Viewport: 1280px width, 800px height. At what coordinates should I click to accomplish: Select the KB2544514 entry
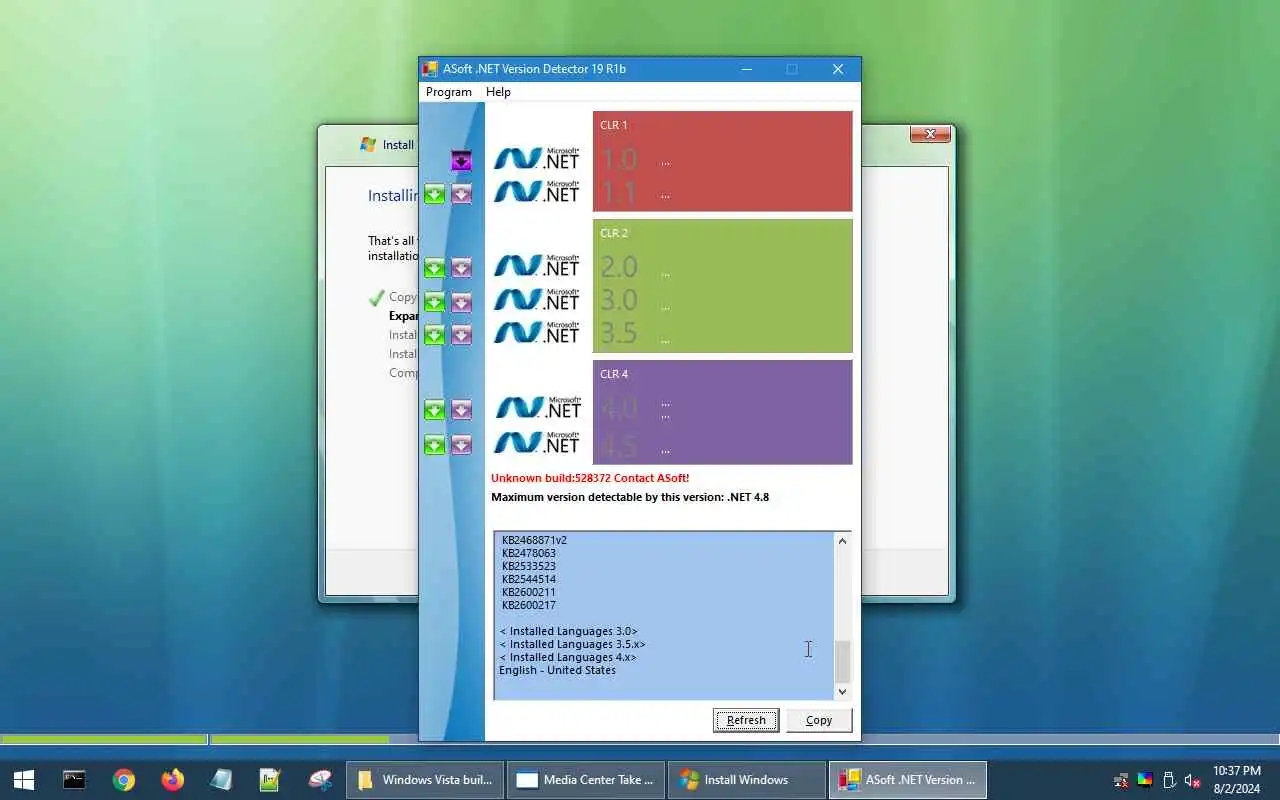(x=529, y=579)
